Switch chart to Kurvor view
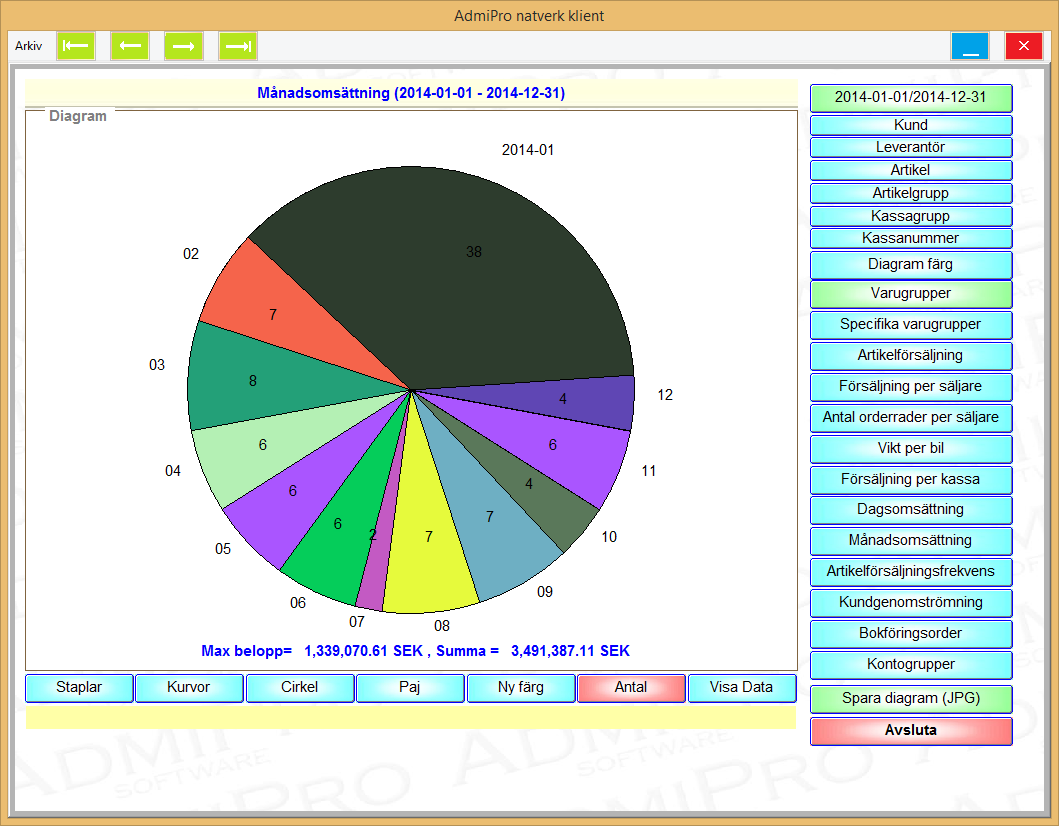Image resolution: width=1059 pixels, height=826 pixels. tap(189, 688)
